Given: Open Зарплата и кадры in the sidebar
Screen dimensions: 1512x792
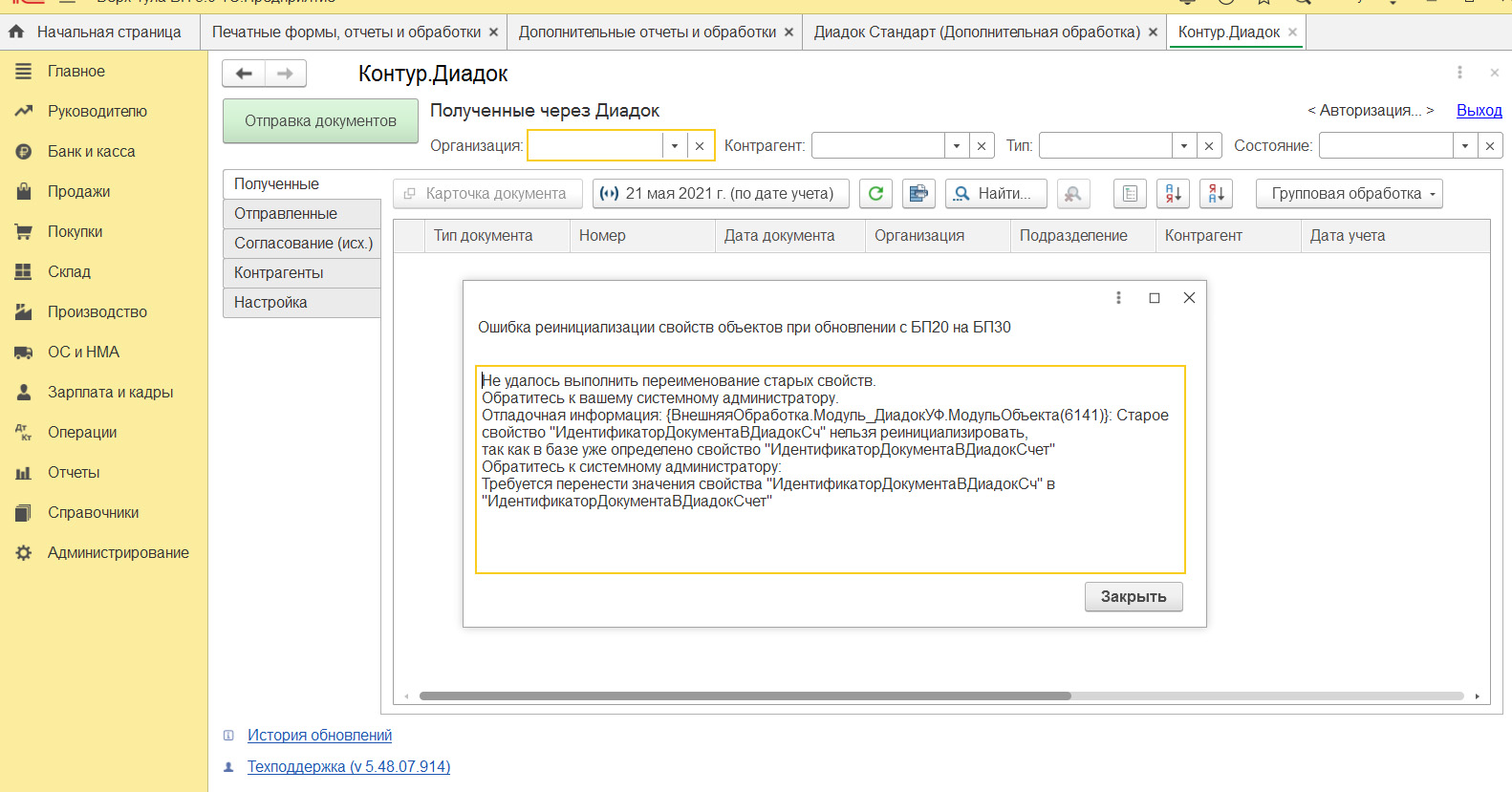Looking at the screenshot, I should pos(110,393).
